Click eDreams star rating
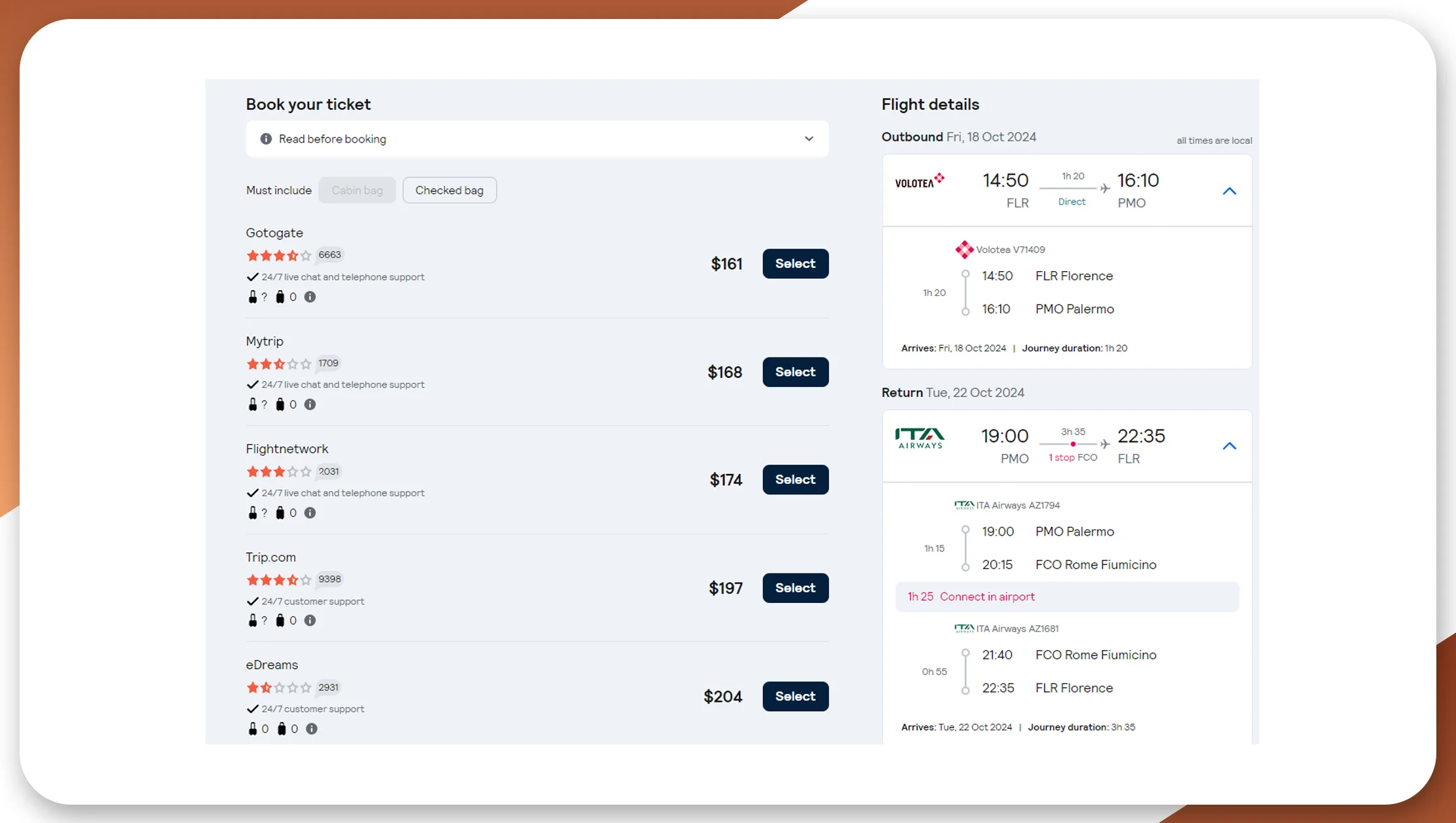 279,687
